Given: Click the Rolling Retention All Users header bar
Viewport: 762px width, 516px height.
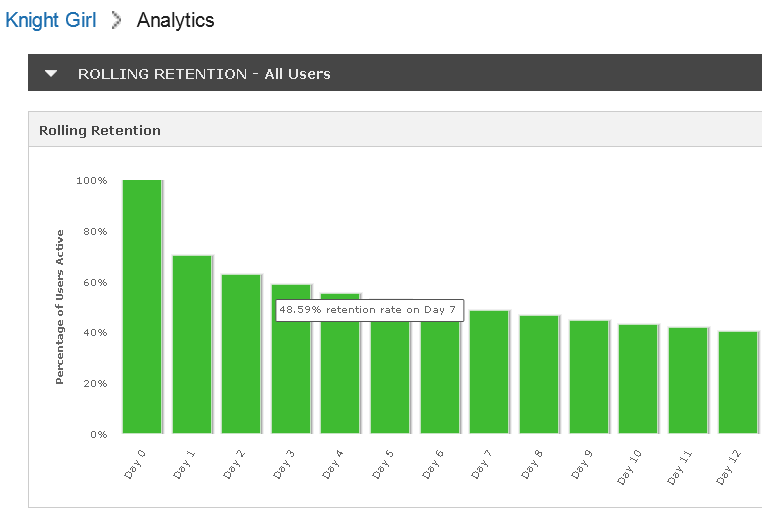Looking at the screenshot, I should [395, 72].
